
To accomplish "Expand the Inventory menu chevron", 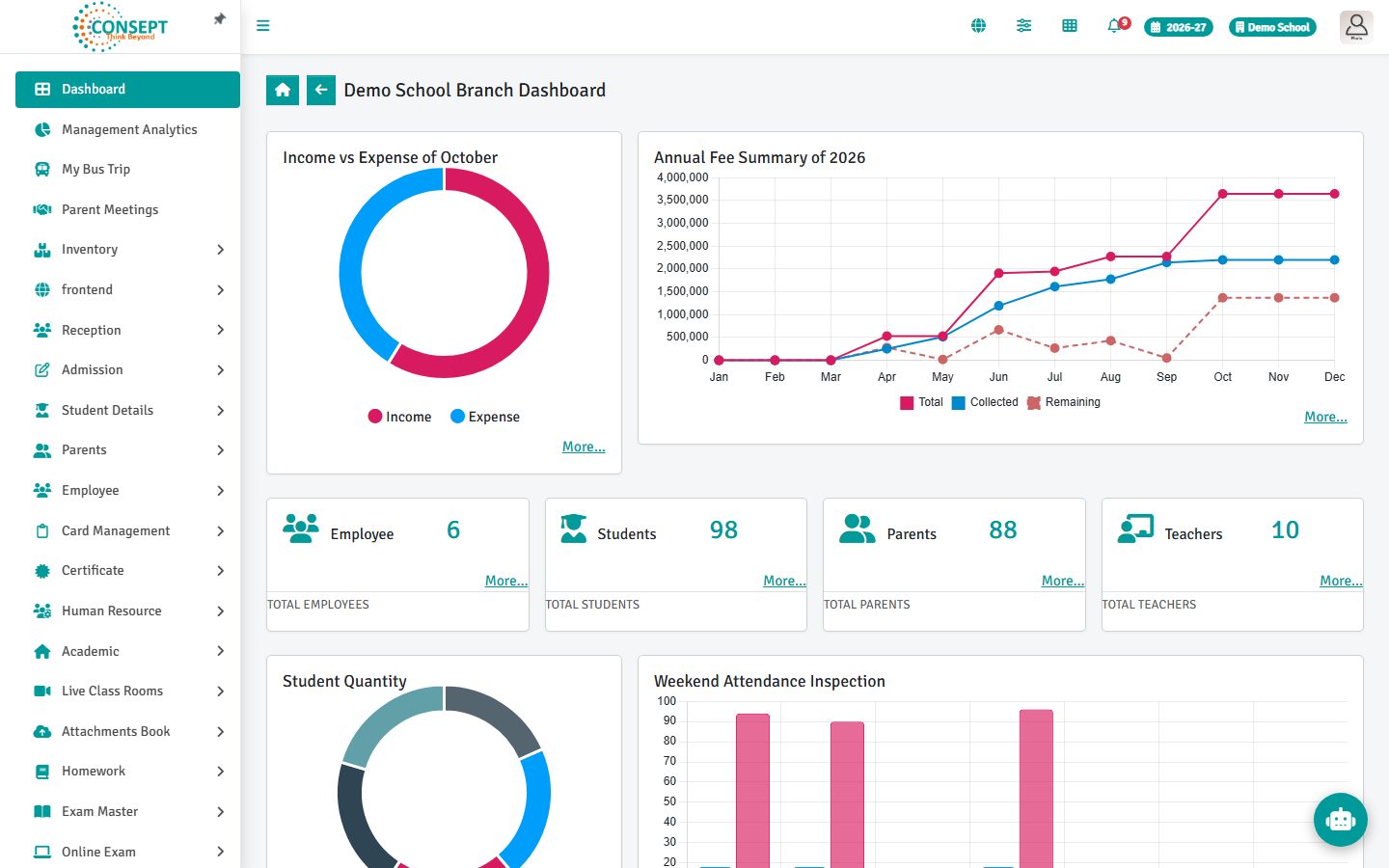I will click(x=220, y=250).
